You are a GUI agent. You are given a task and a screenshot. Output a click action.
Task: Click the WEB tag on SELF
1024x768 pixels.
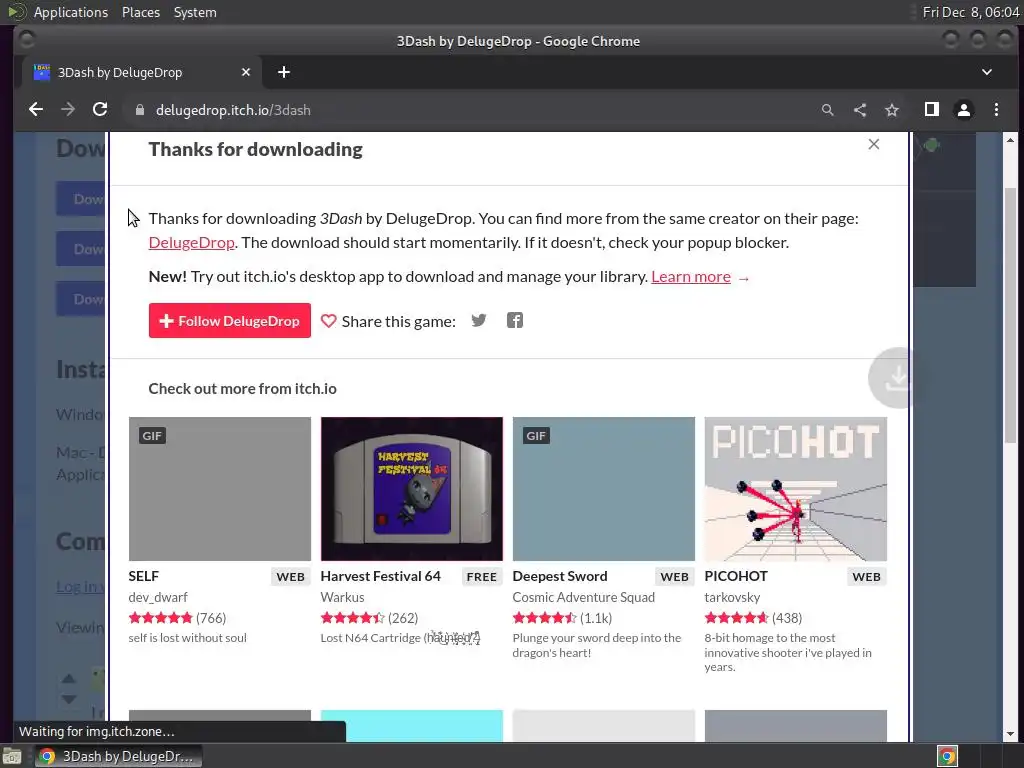[x=291, y=577]
